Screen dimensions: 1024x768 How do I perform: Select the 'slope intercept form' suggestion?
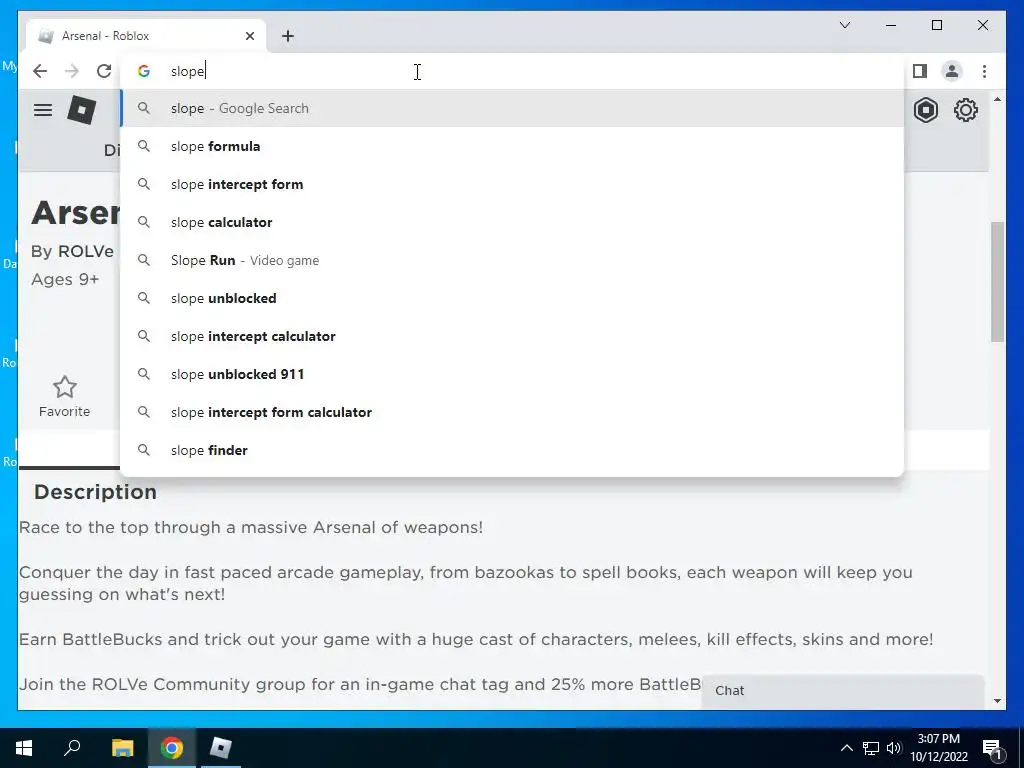pyautogui.click(x=512, y=184)
